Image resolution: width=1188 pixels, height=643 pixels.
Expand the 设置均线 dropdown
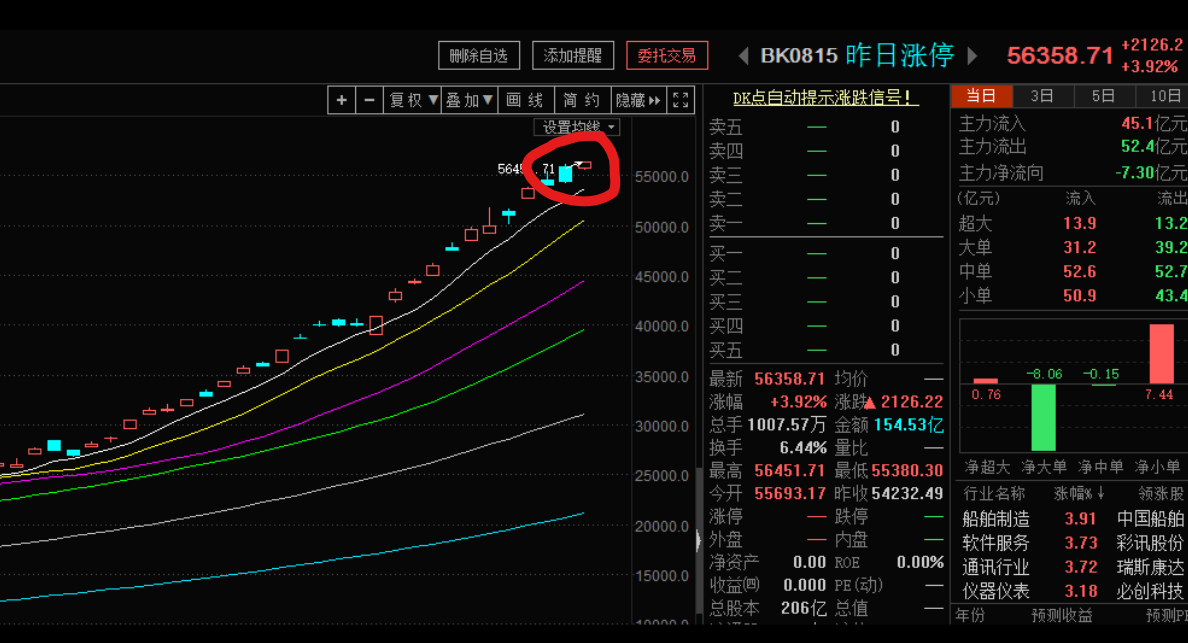pyautogui.click(x=579, y=127)
